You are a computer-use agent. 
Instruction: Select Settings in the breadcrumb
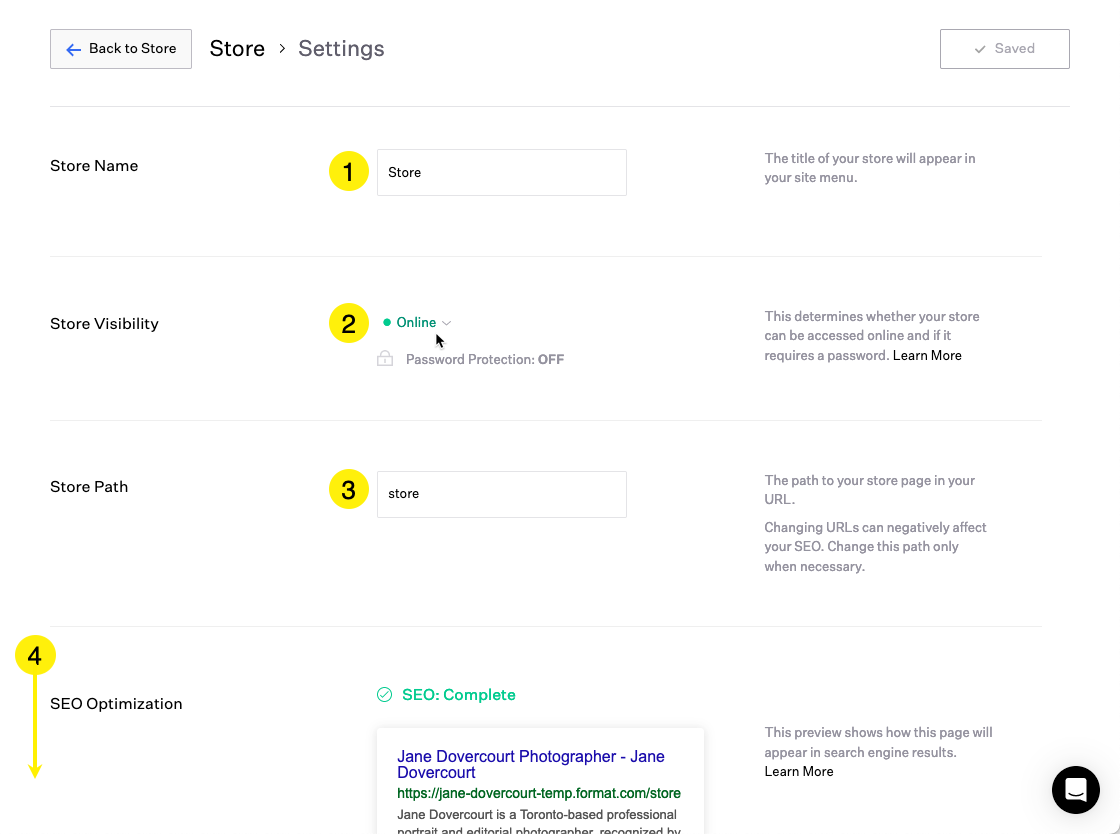click(x=341, y=48)
